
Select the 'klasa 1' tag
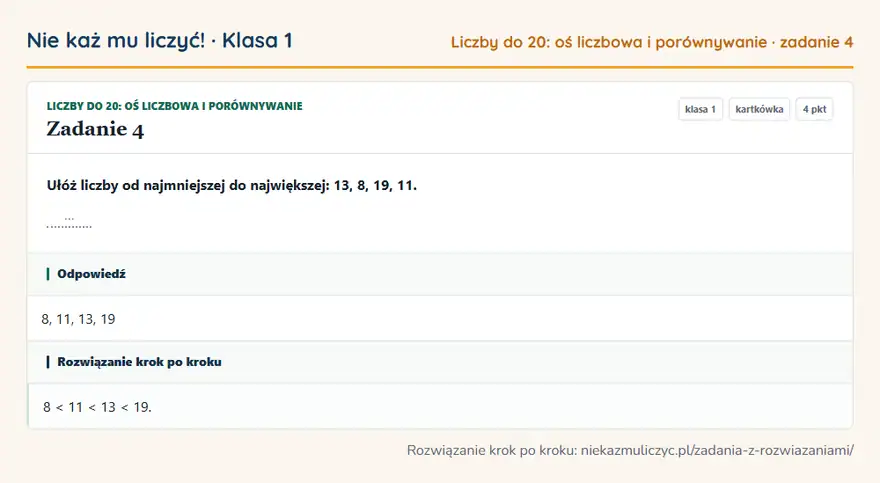click(x=700, y=109)
